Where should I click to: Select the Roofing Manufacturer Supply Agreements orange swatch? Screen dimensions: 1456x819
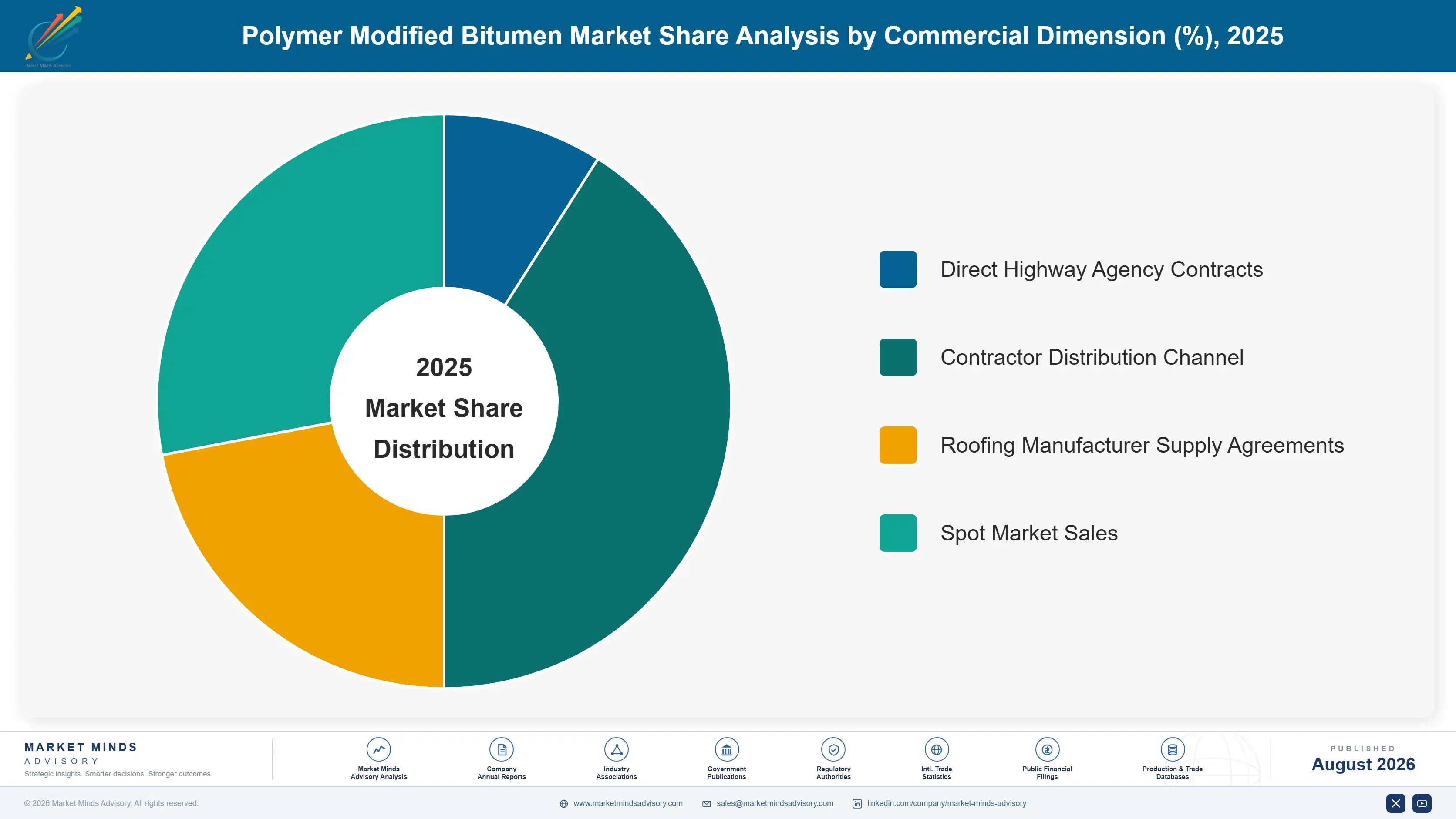(898, 445)
